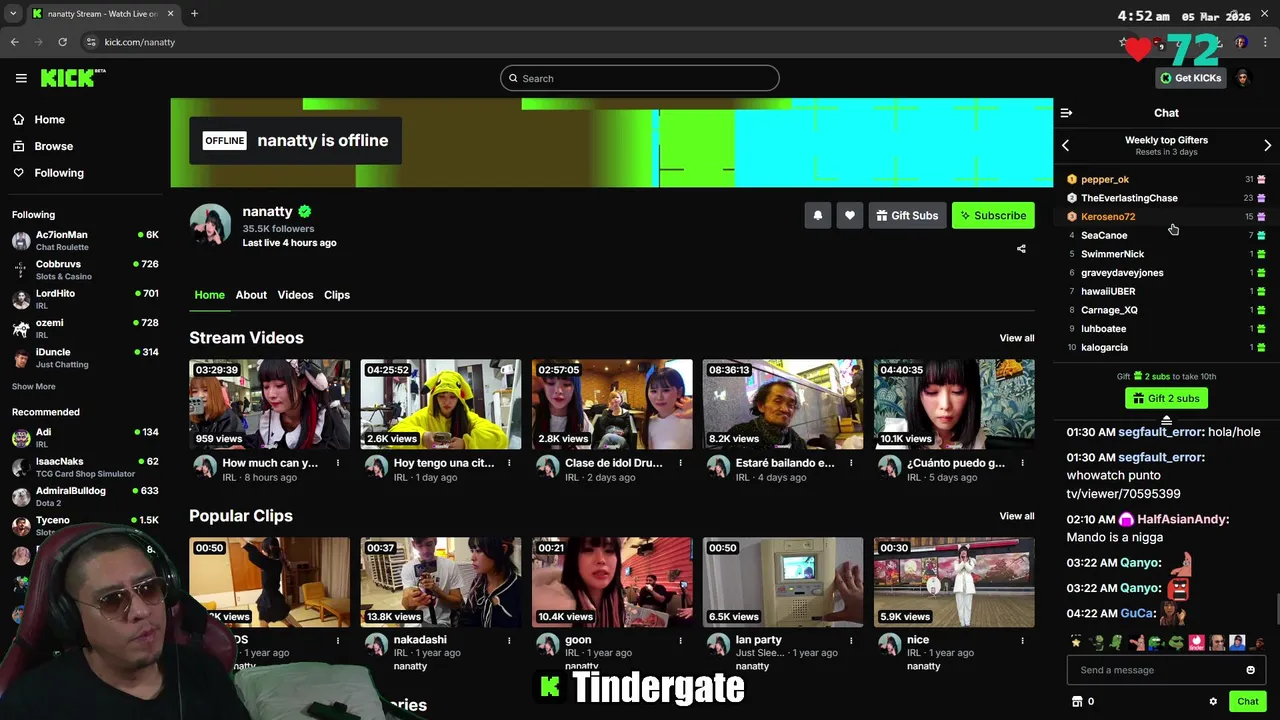Click the Kick logo

click(73, 78)
